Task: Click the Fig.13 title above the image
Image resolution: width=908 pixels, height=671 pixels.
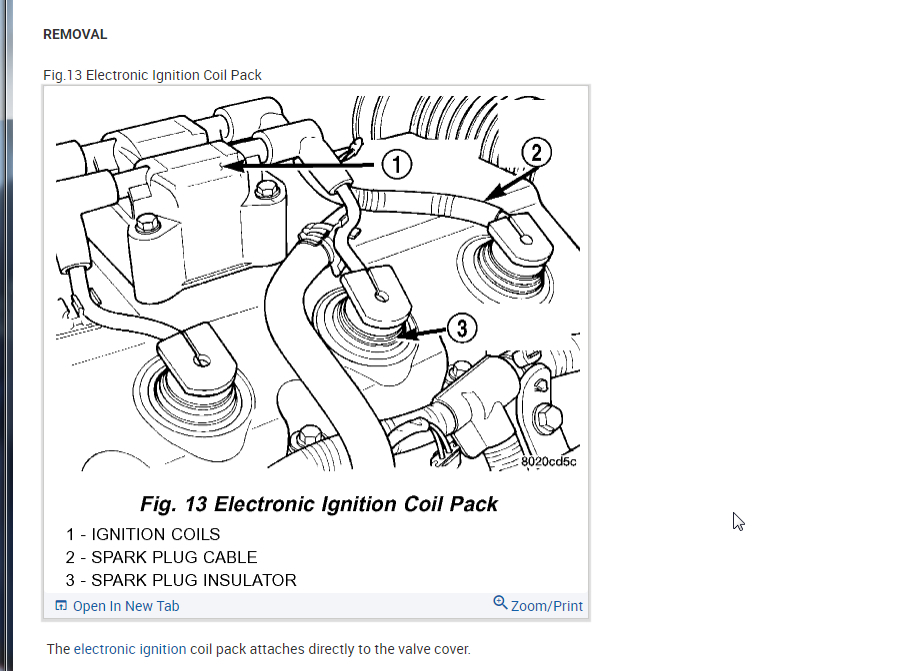Action: click(x=152, y=75)
